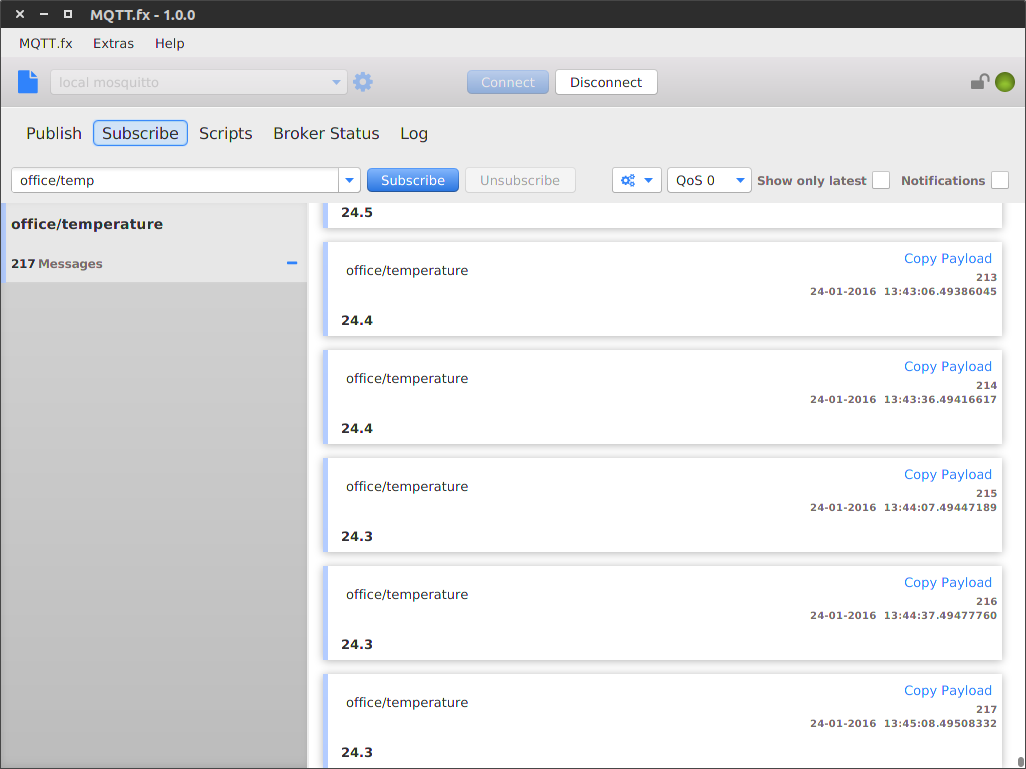This screenshot has width=1026, height=769.
Task: Open the Help menu
Action: click(x=169, y=43)
